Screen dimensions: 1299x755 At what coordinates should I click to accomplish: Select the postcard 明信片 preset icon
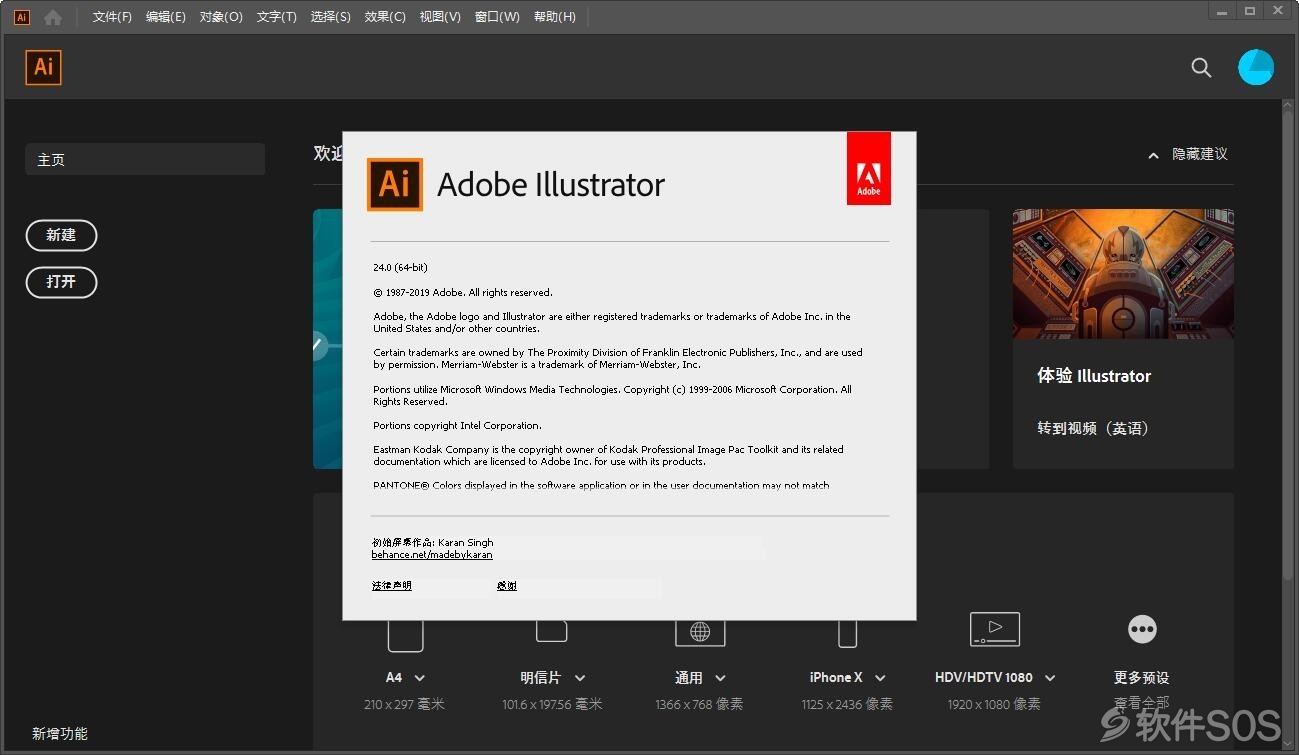tap(552, 630)
